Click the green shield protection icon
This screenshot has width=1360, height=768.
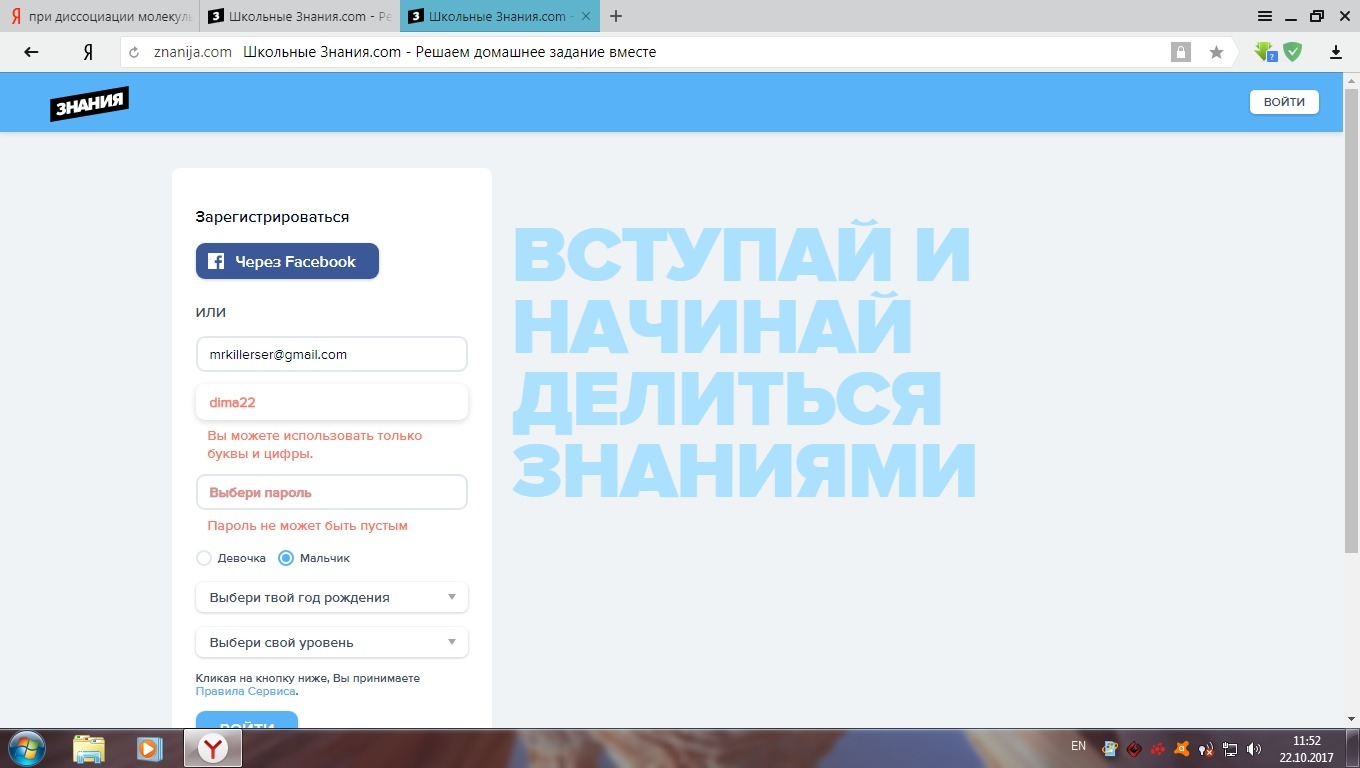coord(1293,52)
